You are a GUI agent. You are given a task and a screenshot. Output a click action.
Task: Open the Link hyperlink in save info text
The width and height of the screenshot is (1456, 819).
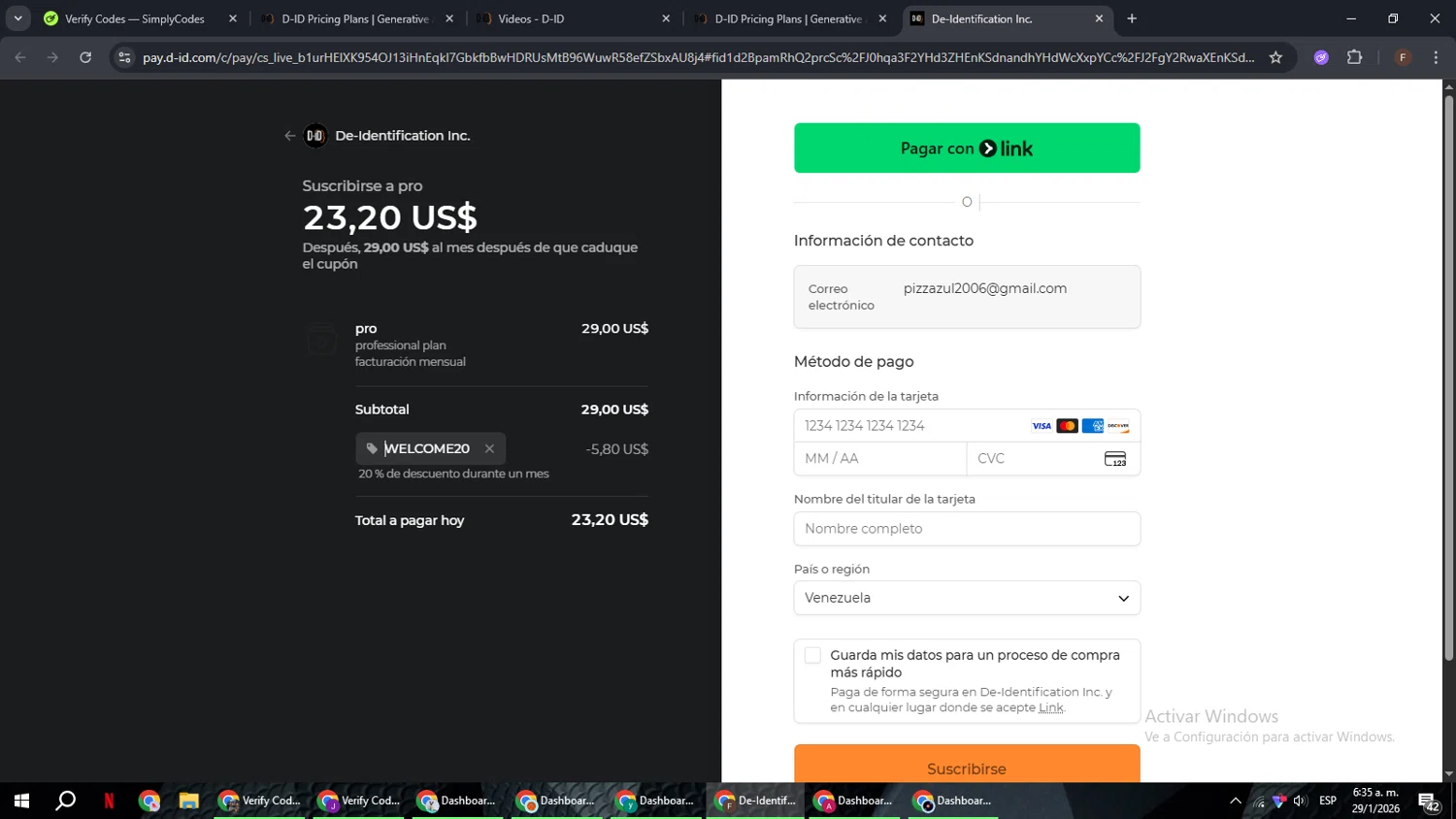(1051, 707)
